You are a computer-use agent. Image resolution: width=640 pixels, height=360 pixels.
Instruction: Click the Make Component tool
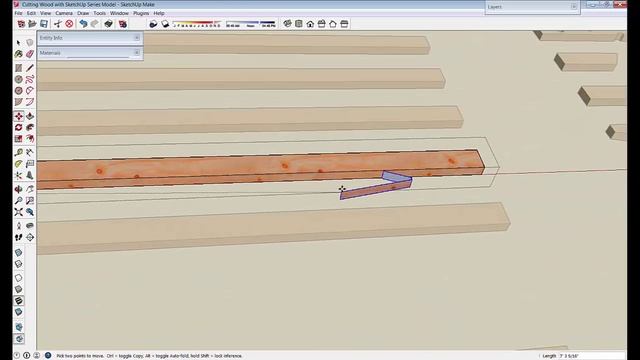29,42
